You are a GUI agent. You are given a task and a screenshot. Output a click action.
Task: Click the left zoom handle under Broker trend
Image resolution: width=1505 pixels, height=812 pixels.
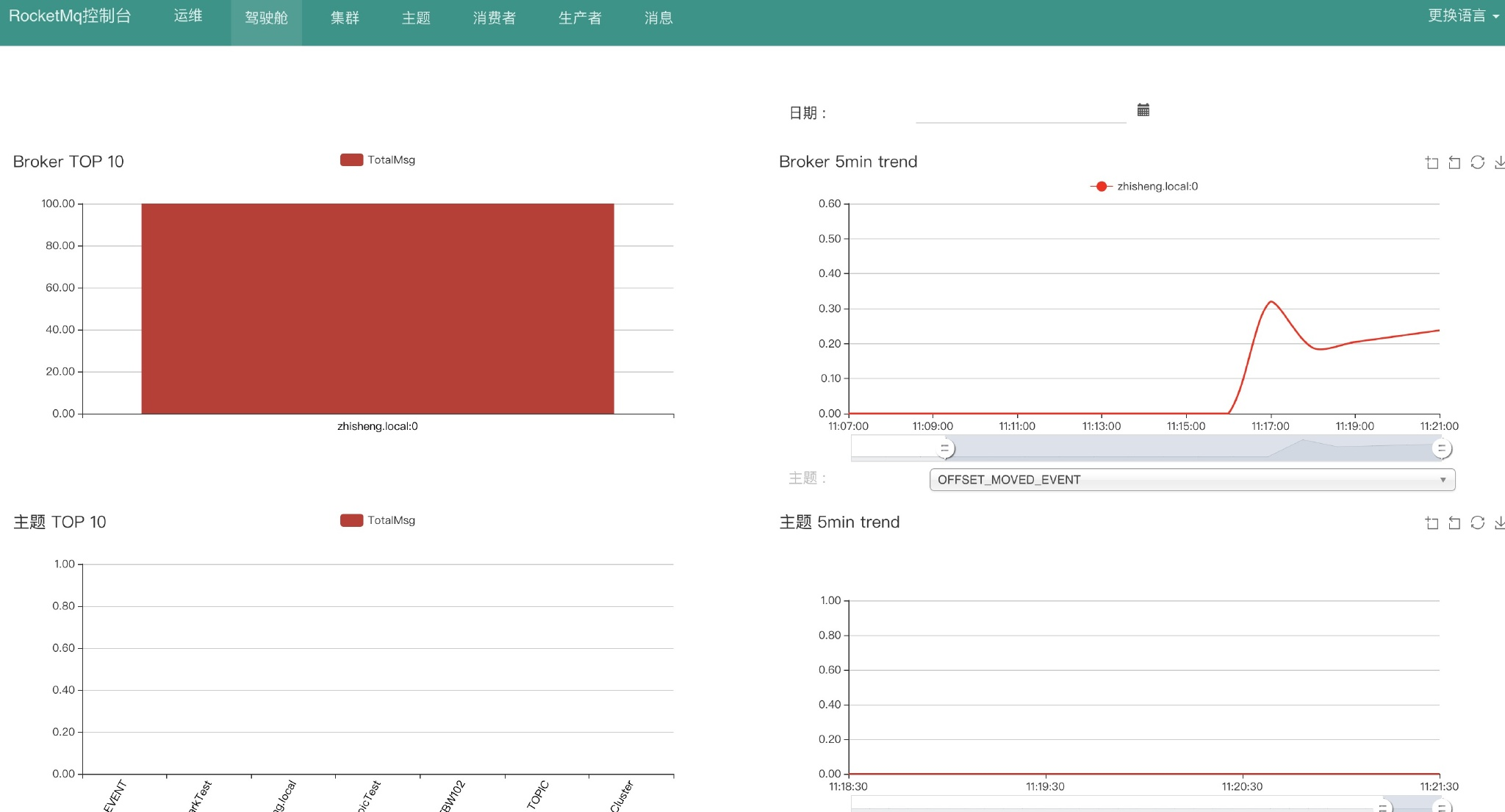tap(945, 448)
